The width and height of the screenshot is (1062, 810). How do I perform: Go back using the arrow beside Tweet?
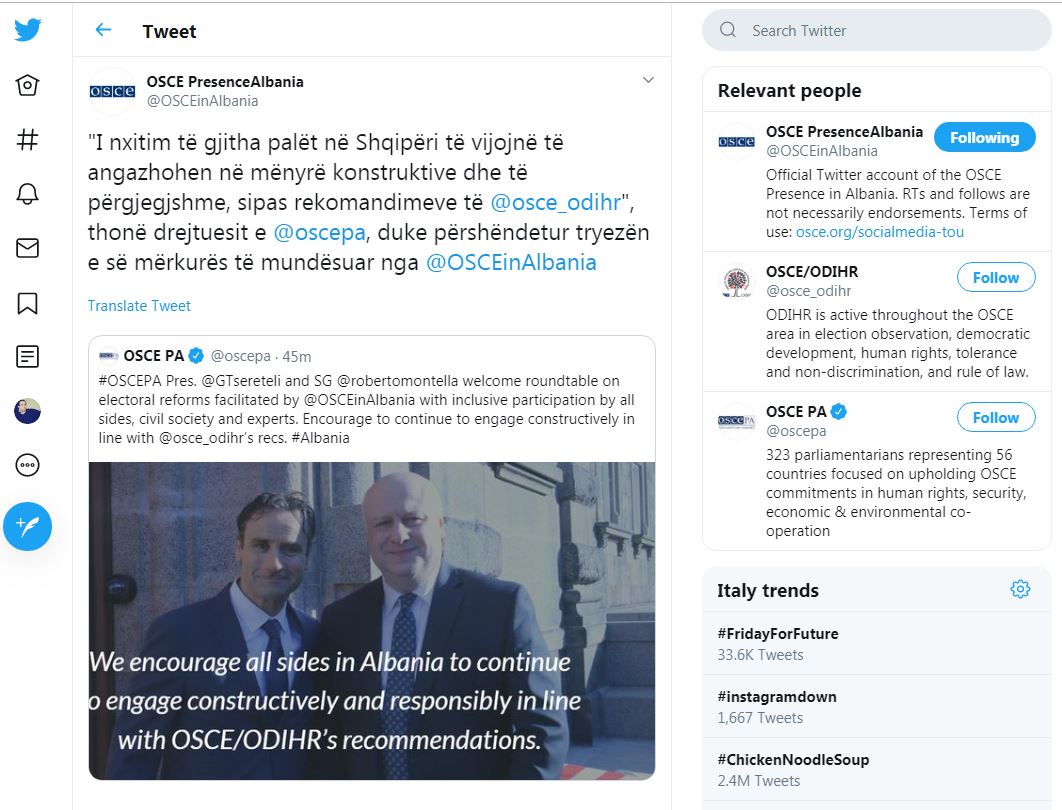pos(103,30)
